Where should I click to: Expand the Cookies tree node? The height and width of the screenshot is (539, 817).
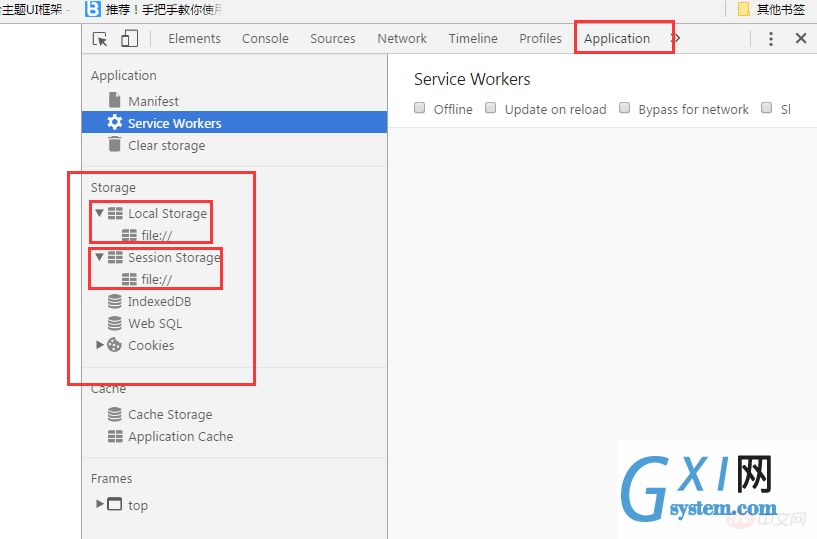point(99,345)
